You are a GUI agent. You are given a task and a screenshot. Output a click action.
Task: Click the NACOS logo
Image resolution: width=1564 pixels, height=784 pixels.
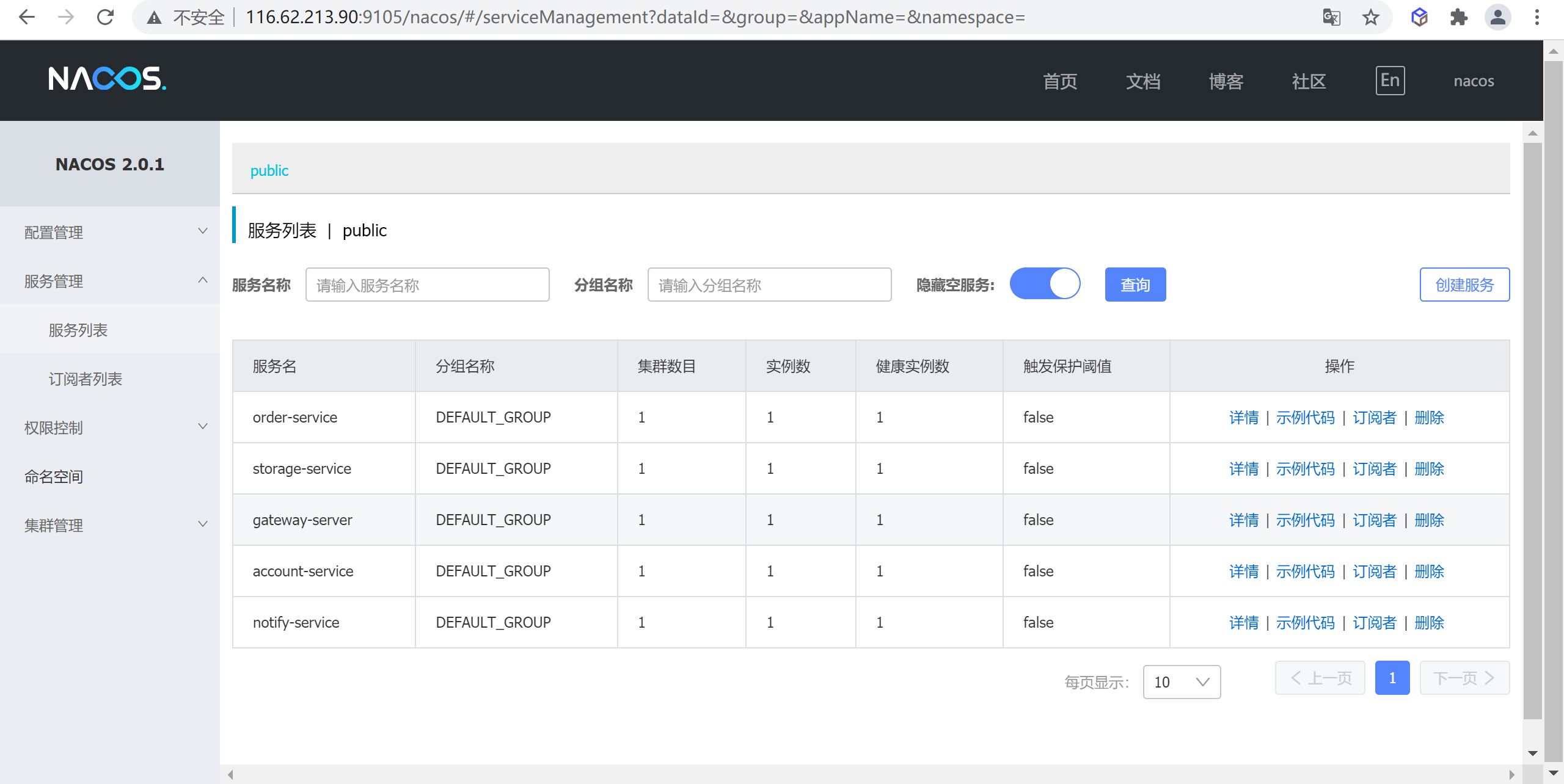pos(107,79)
